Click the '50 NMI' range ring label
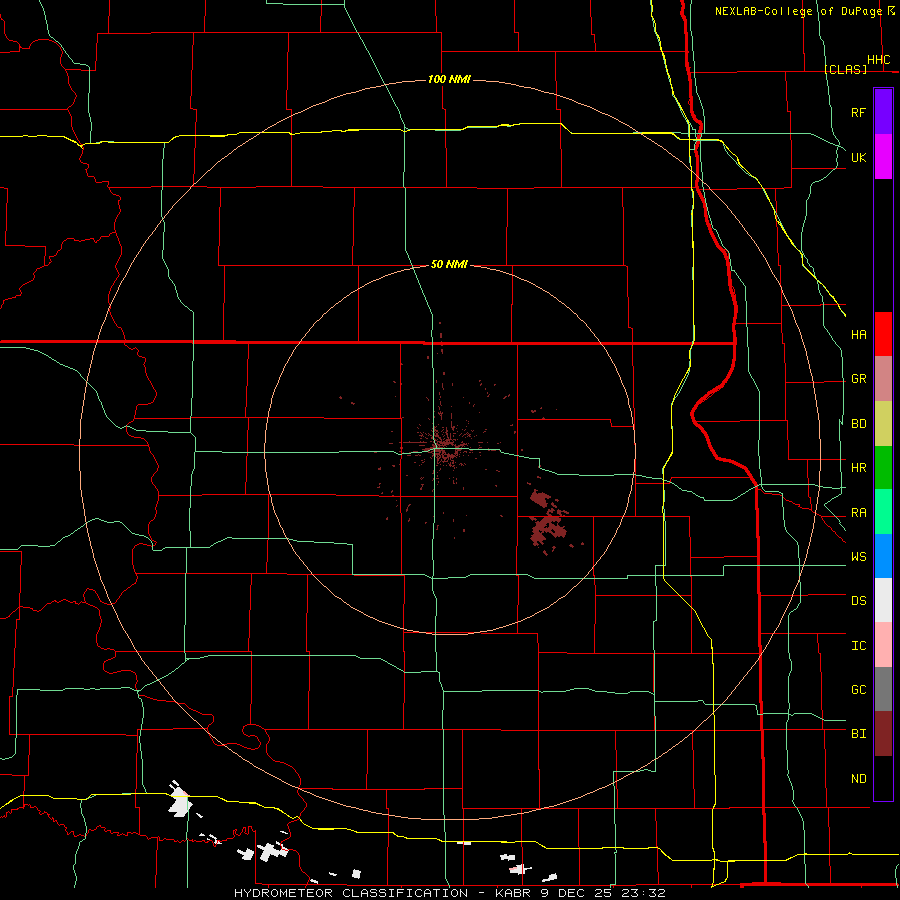Image resolution: width=900 pixels, height=900 pixels. pyautogui.click(x=449, y=264)
